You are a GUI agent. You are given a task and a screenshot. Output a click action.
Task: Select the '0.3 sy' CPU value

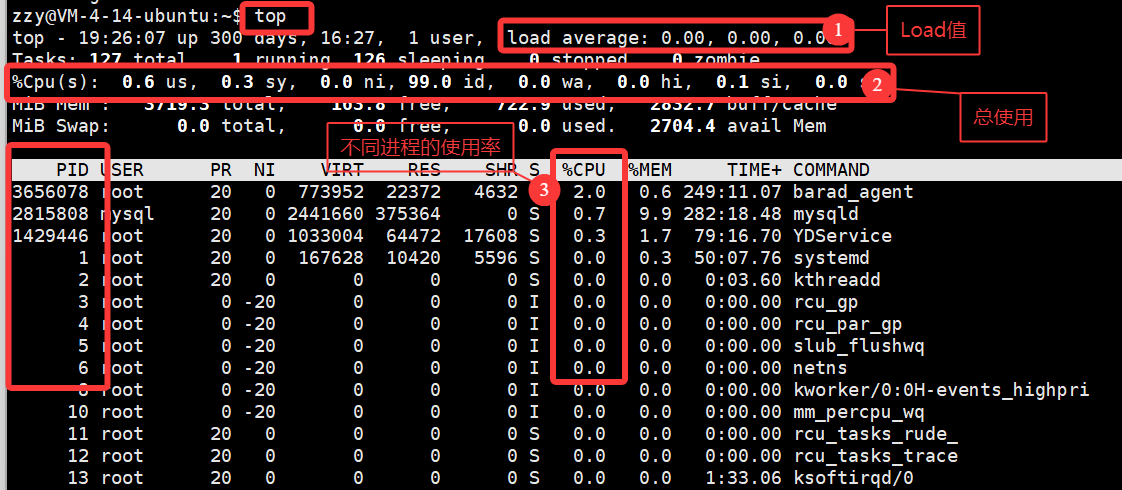pyautogui.click(x=254, y=82)
